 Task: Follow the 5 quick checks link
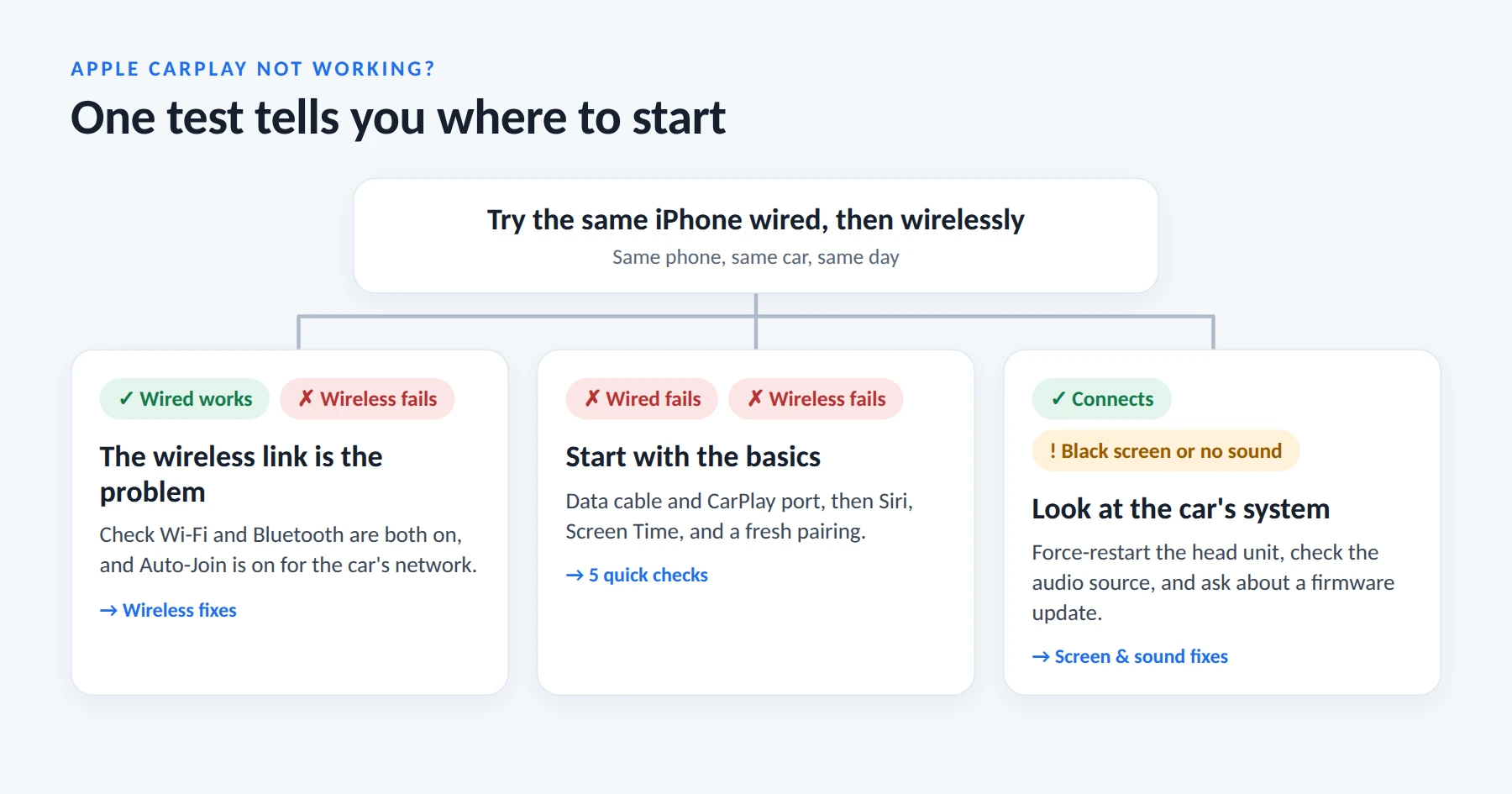point(637,575)
